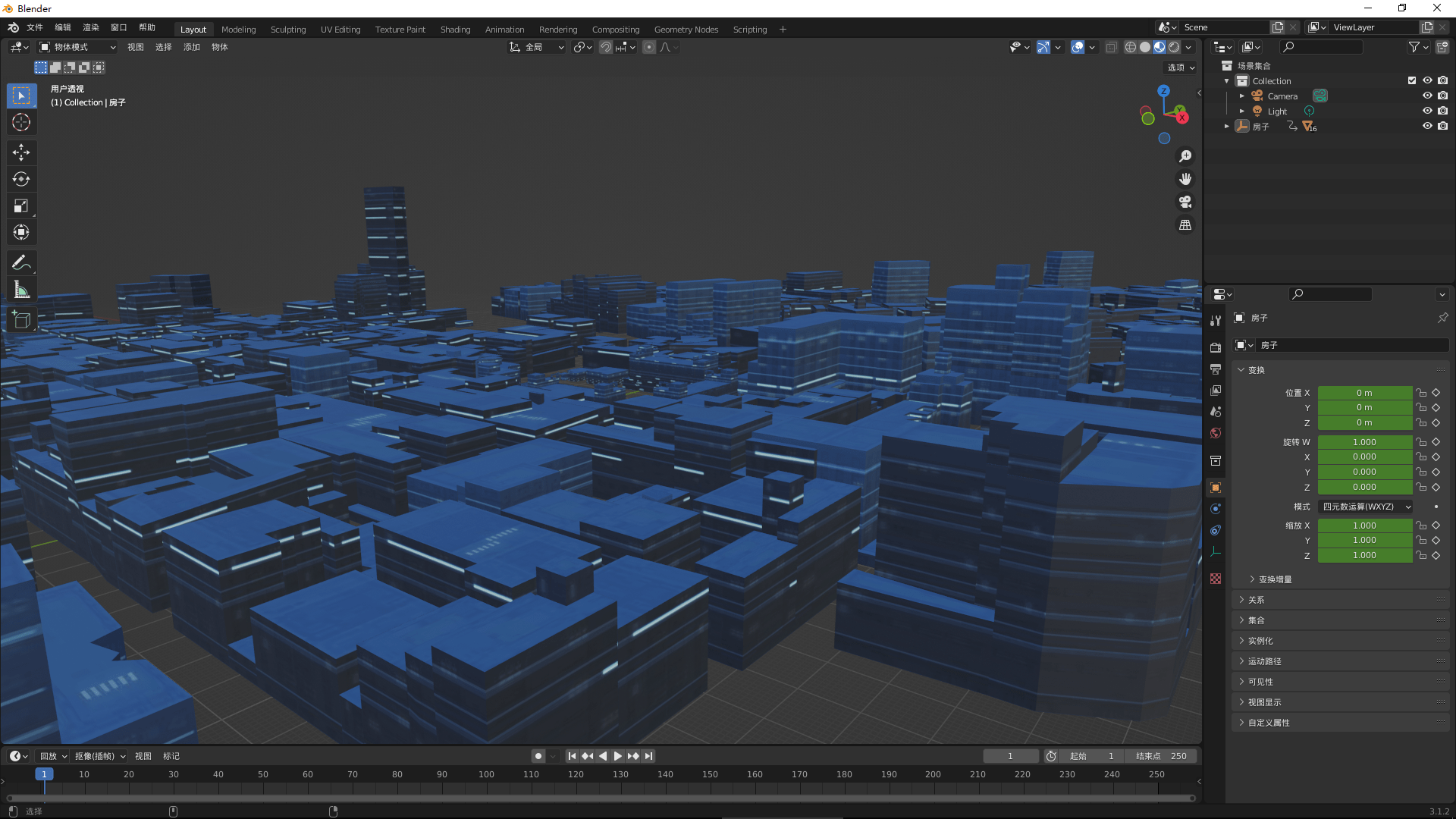The image size is (1456, 819).
Task: Open Output properties tab
Action: [1216, 369]
